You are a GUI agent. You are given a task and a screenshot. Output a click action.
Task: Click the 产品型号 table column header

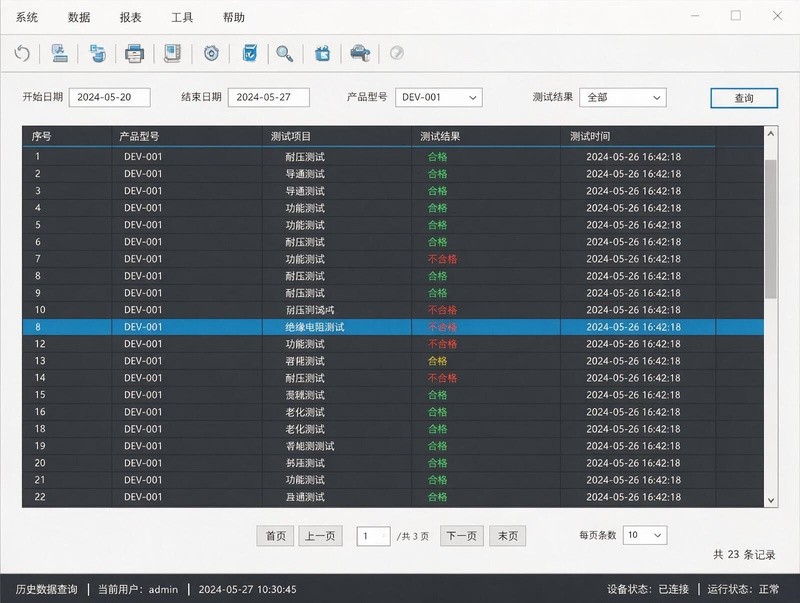(187, 136)
